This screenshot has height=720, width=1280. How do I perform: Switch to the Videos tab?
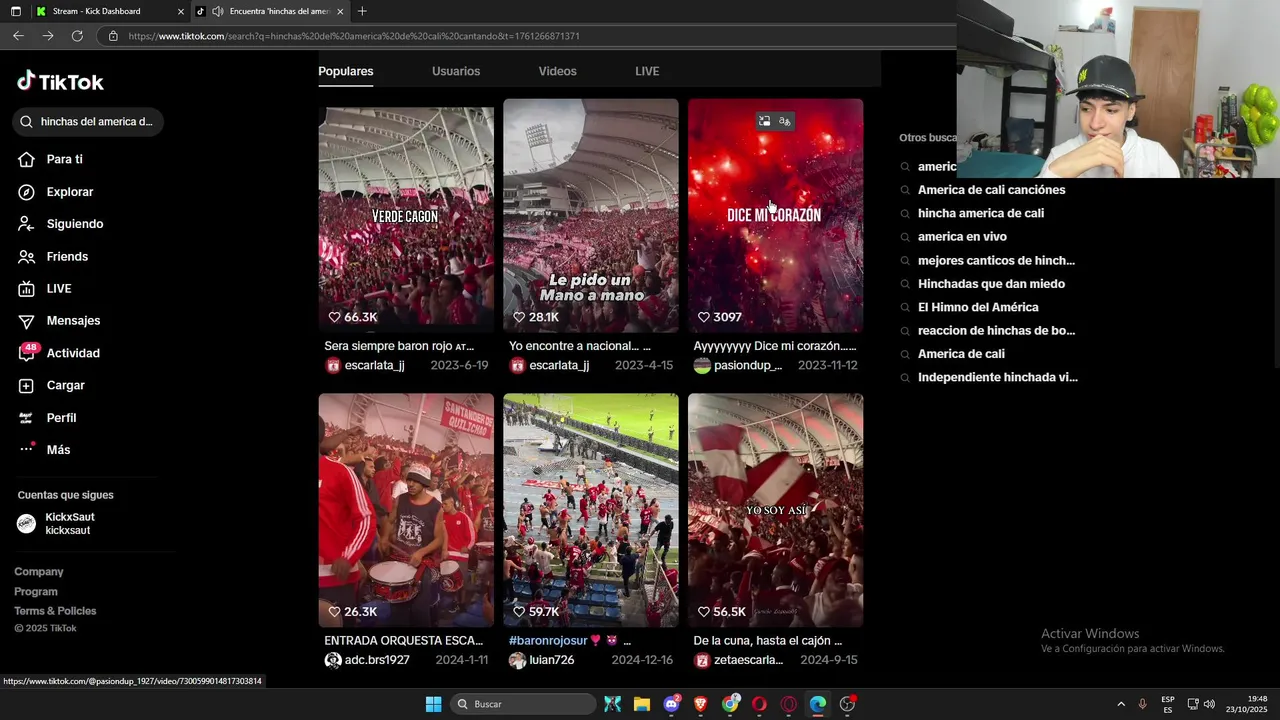(x=557, y=71)
